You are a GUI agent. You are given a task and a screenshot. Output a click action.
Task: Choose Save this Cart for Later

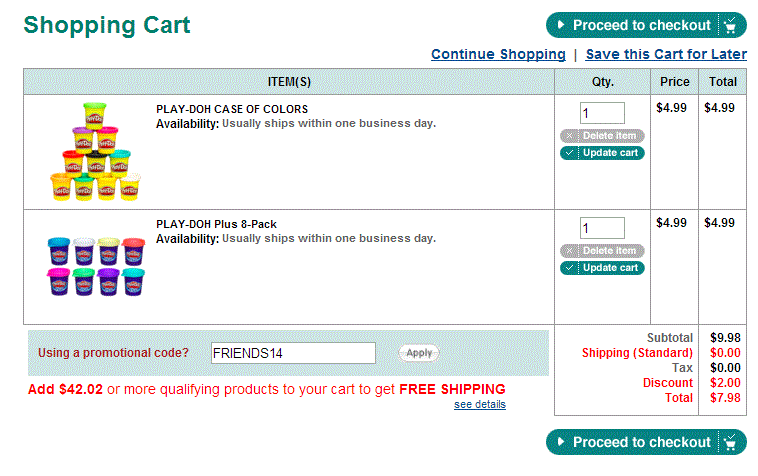[666, 54]
